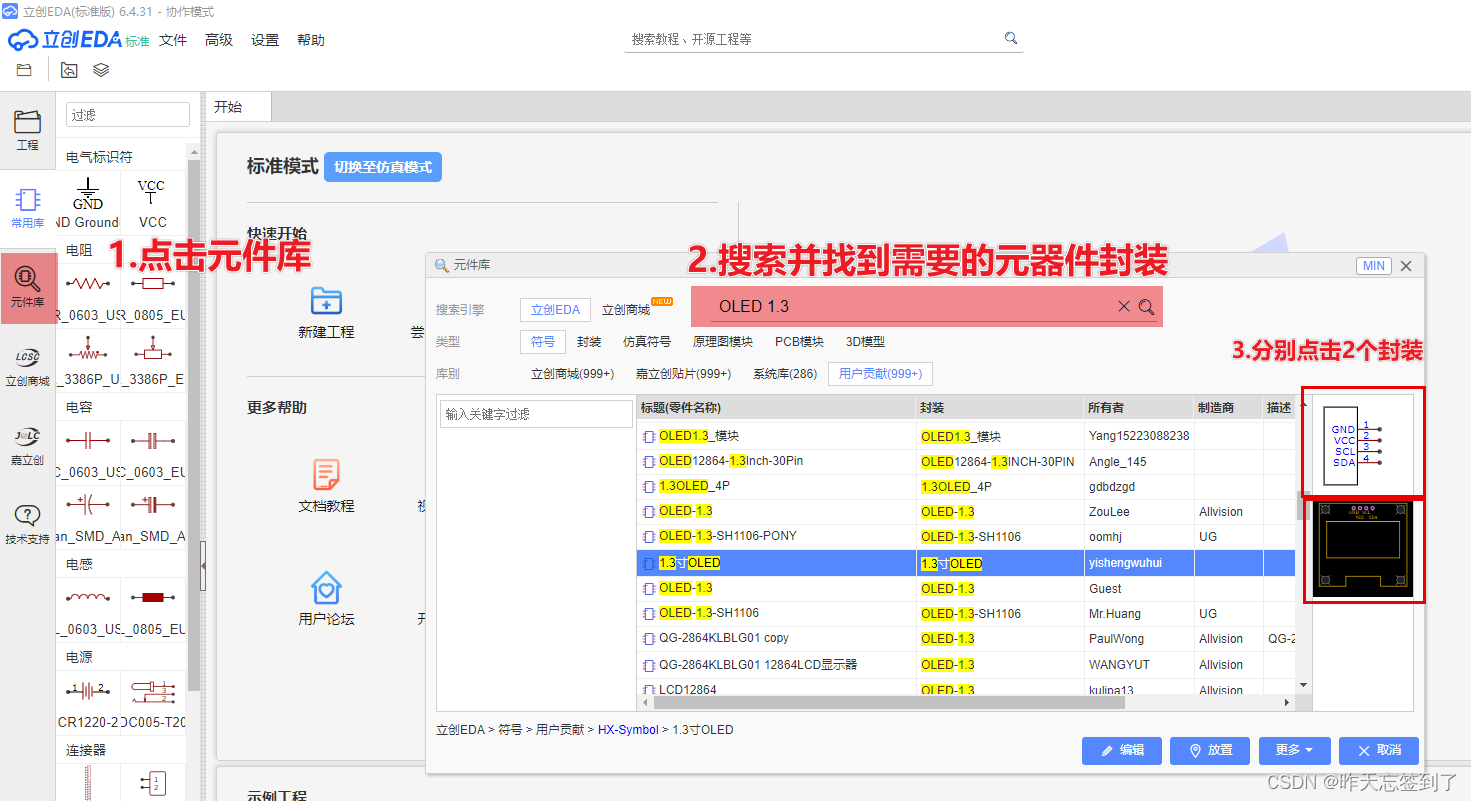Choose the 符号 type filter

point(543,342)
